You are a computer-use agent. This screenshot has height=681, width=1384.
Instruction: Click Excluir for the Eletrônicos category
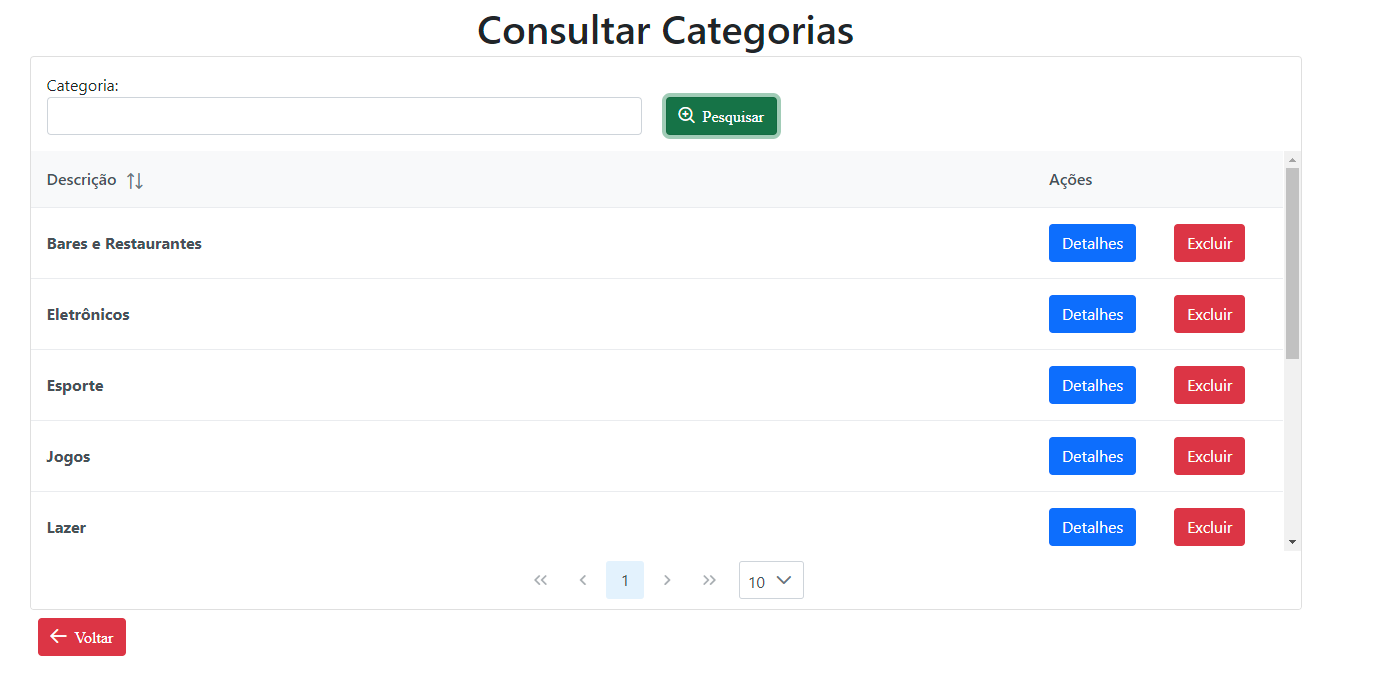tap(1209, 314)
